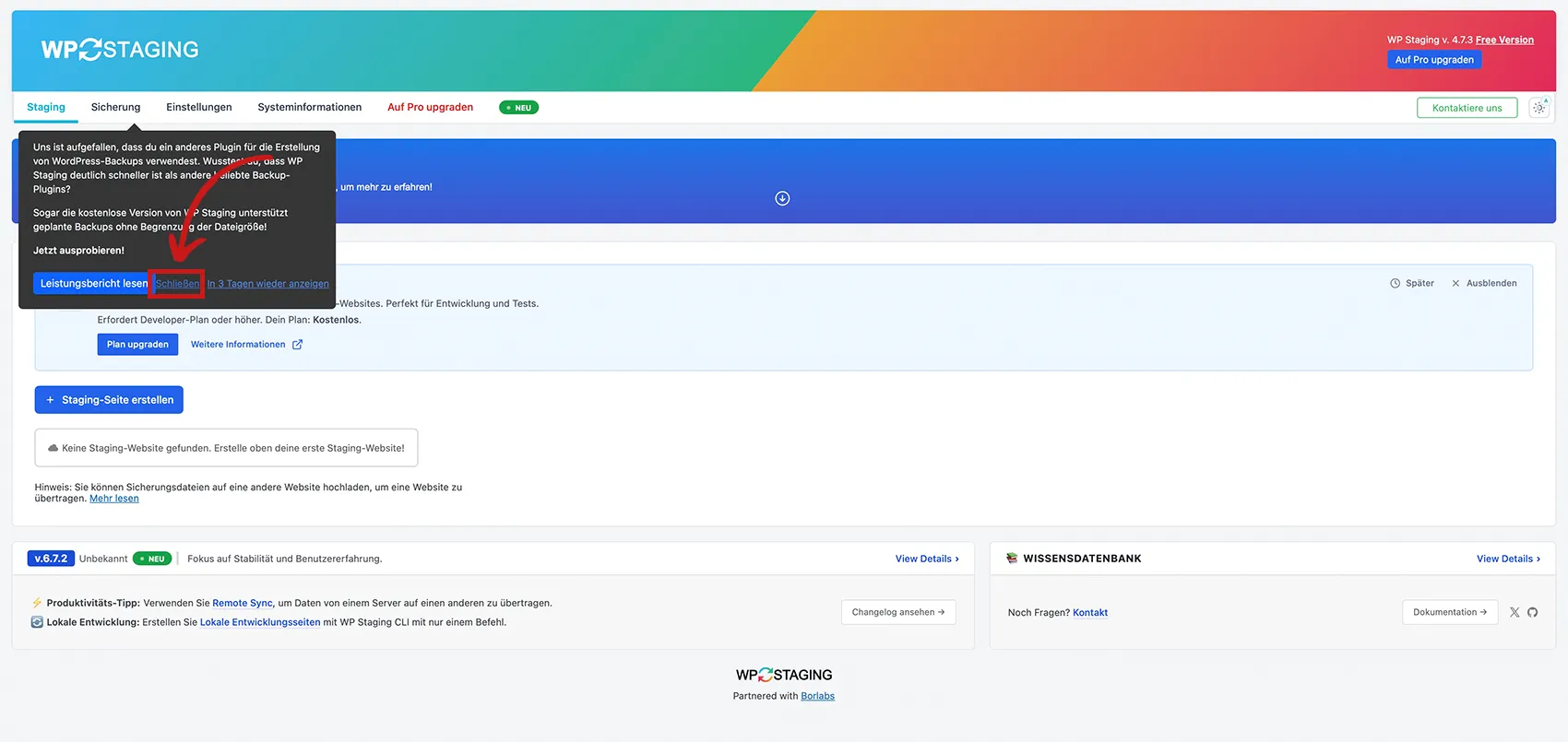The image size is (1568, 742).
Task: Click the footer WP Staging logo
Action: click(x=783, y=675)
